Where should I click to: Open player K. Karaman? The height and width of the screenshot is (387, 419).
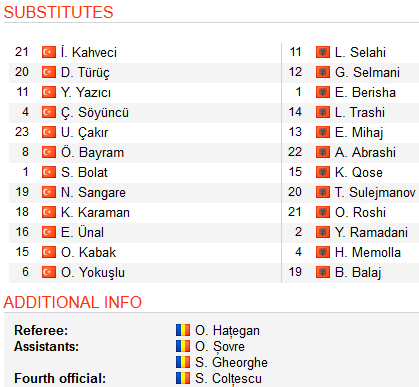(95, 212)
